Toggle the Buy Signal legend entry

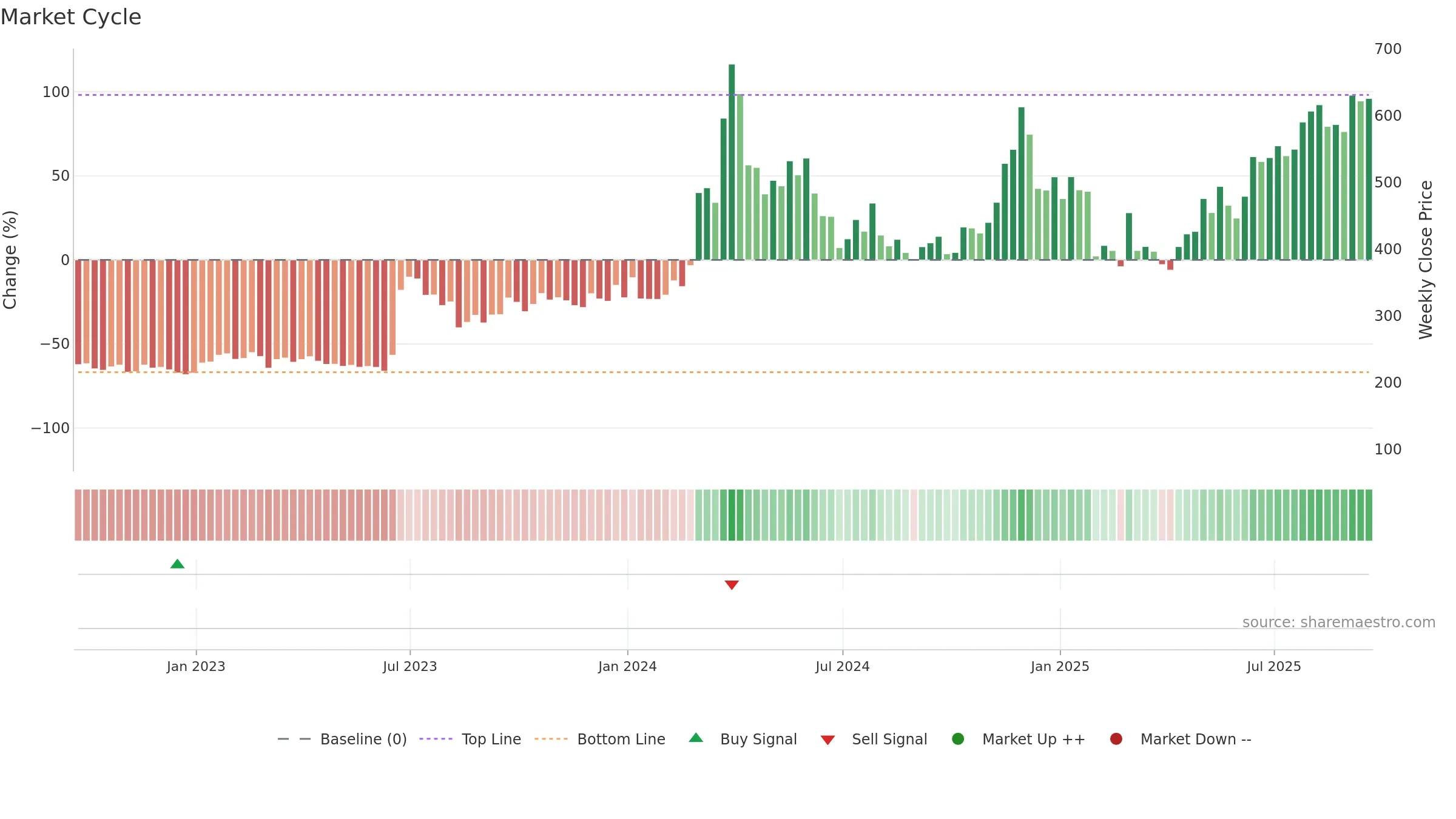[x=743, y=740]
